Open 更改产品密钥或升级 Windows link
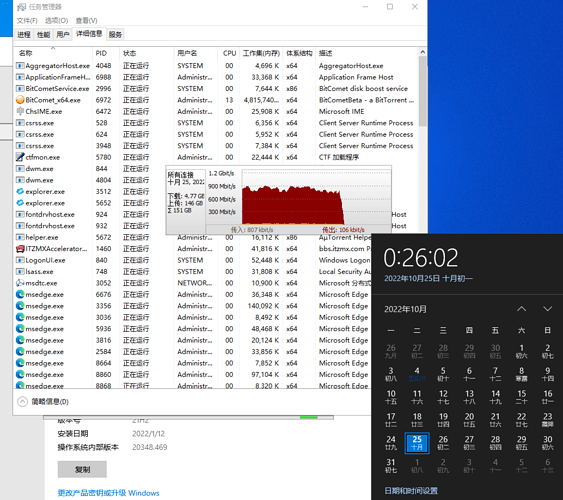This screenshot has height=500, width=563. click(x=108, y=493)
